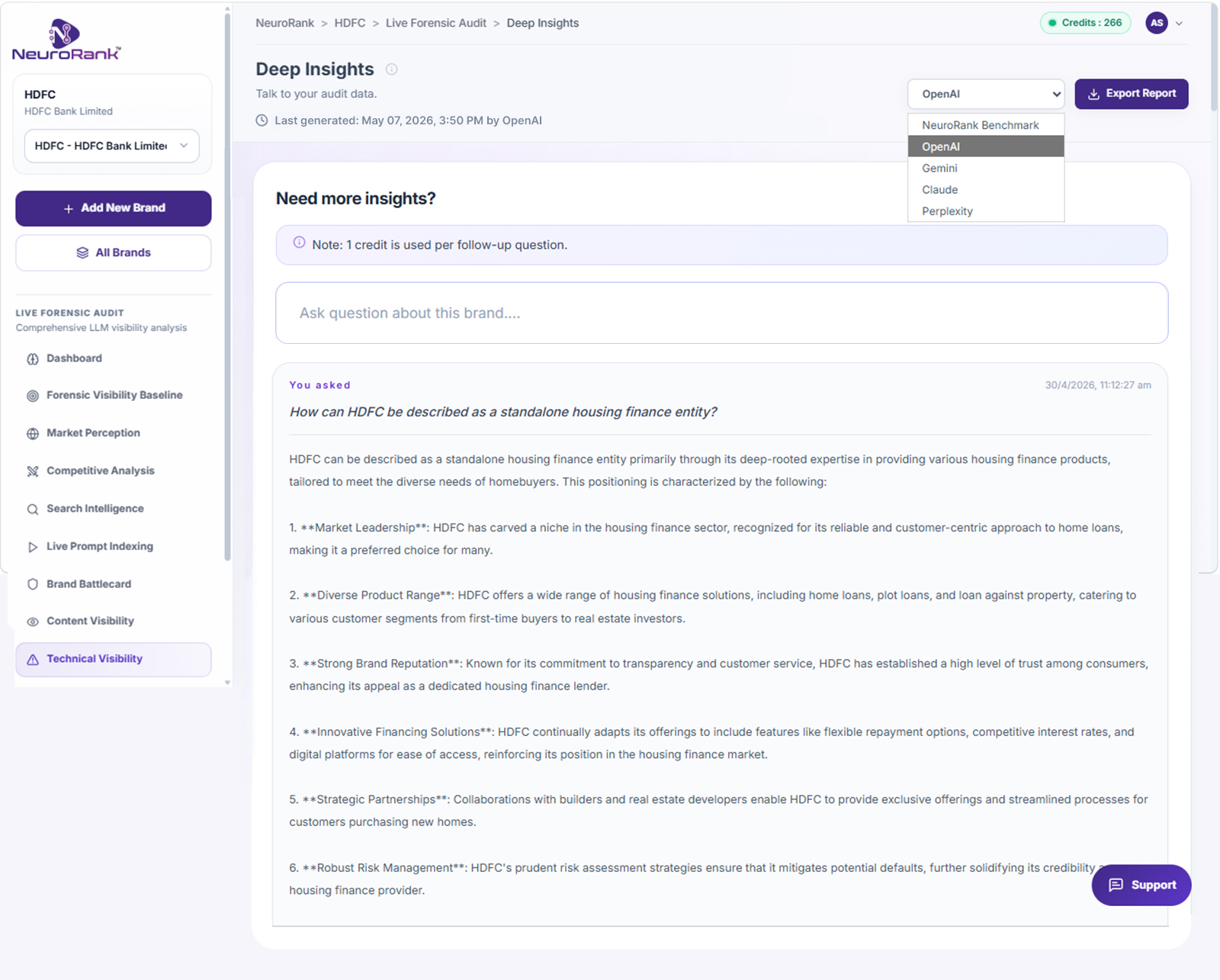This screenshot has height=980, width=1220.
Task: Go to Forensic Visibility Baseline
Action: click(x=113, y=395)
